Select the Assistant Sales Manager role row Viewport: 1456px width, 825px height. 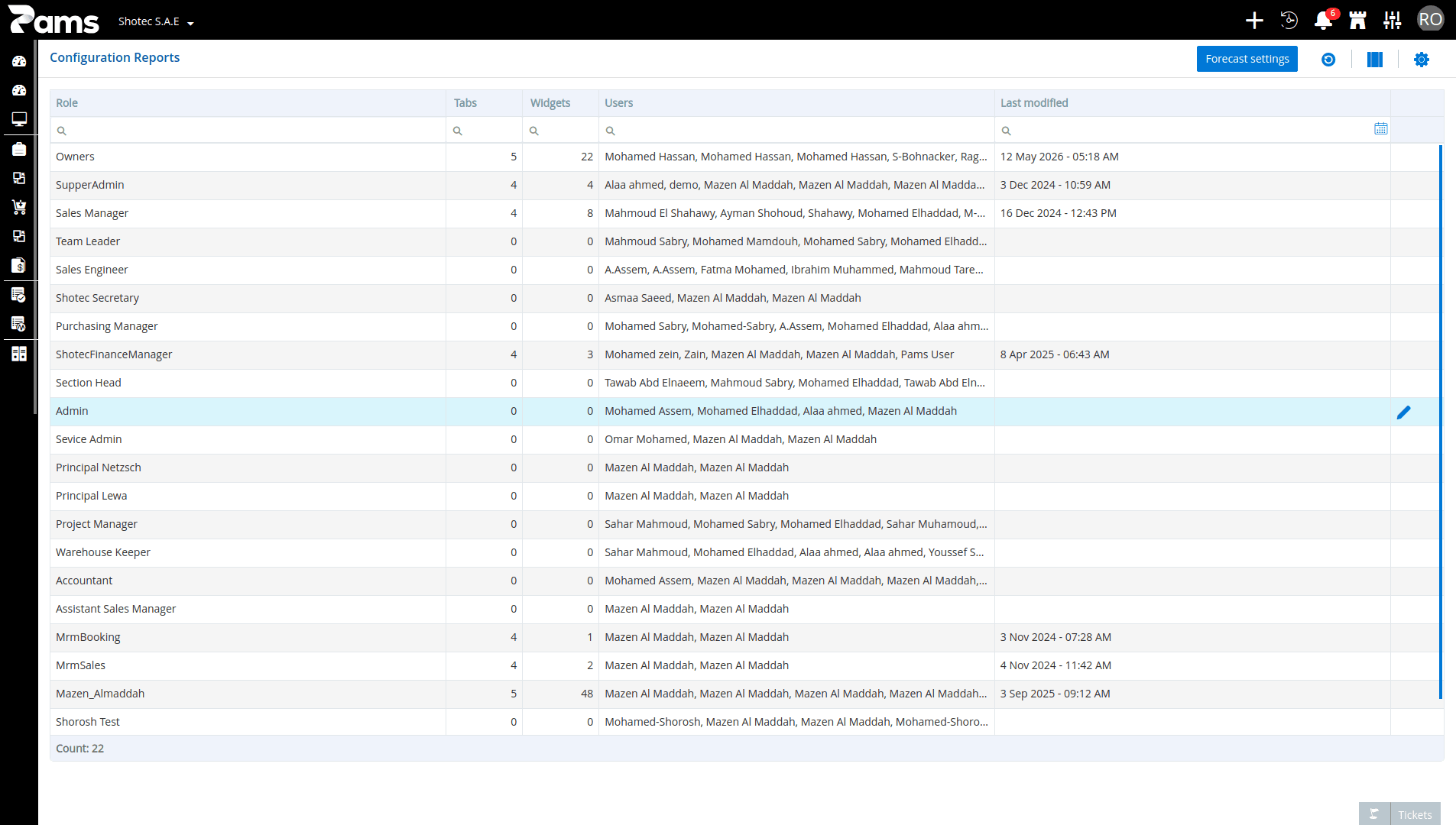(747, 609)
